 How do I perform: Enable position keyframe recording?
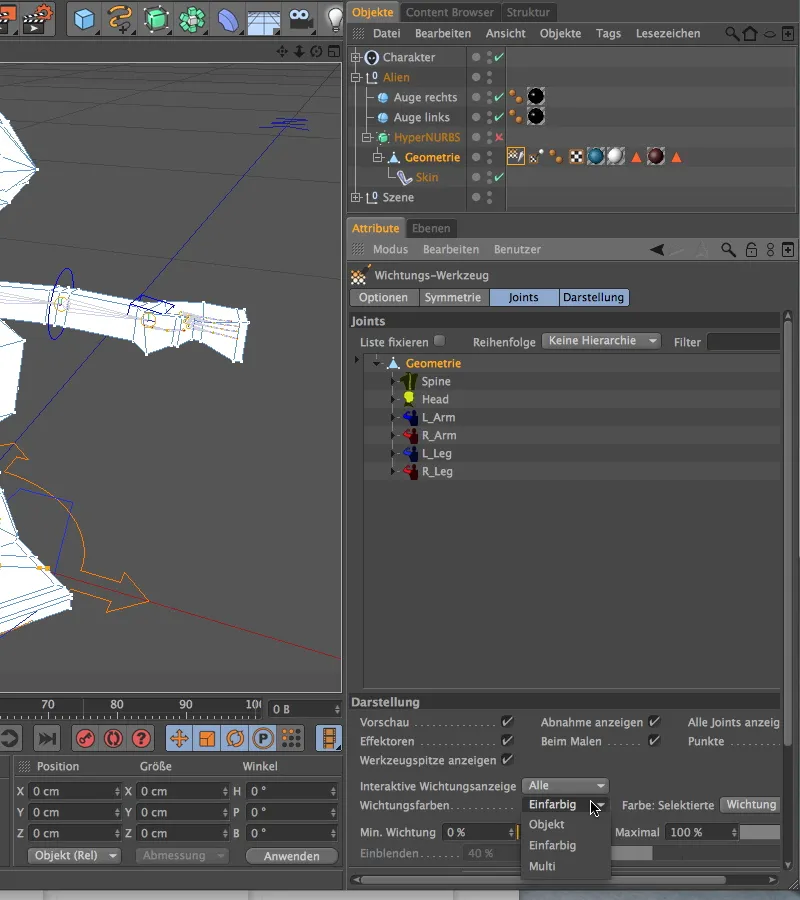point(179,738)
